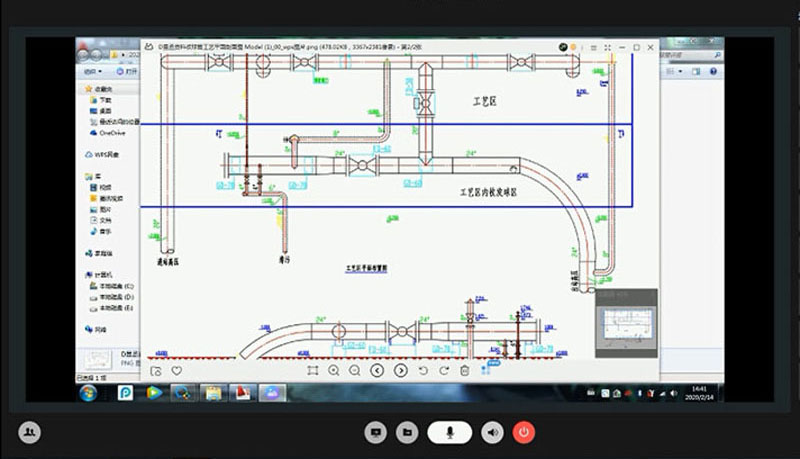
Task: Select OneDrive in the navigation pane
Action: click(x=111, y=132)
